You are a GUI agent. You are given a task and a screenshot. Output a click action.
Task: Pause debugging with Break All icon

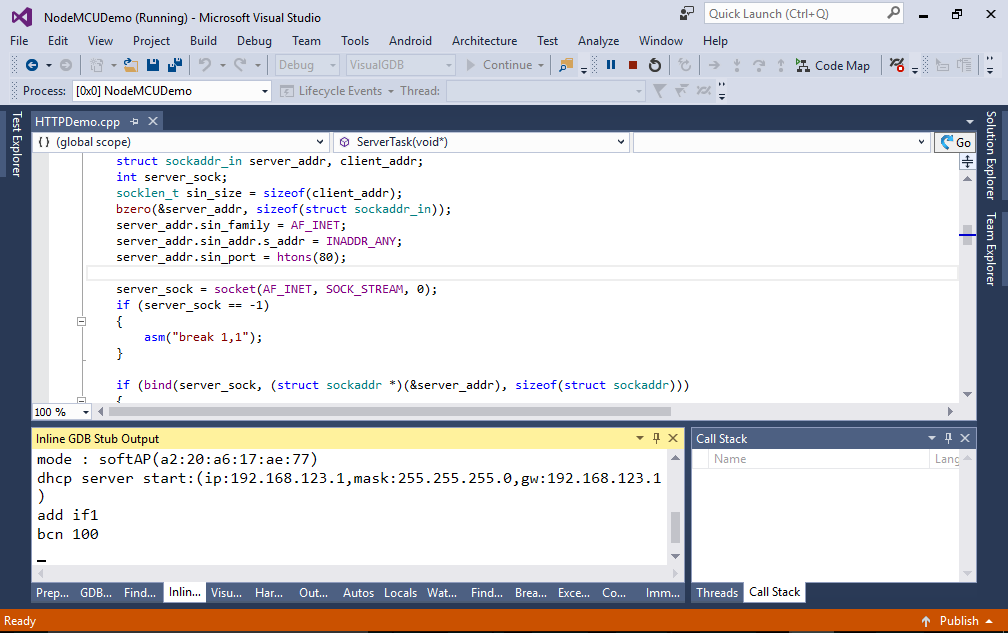tap(611, 65)
